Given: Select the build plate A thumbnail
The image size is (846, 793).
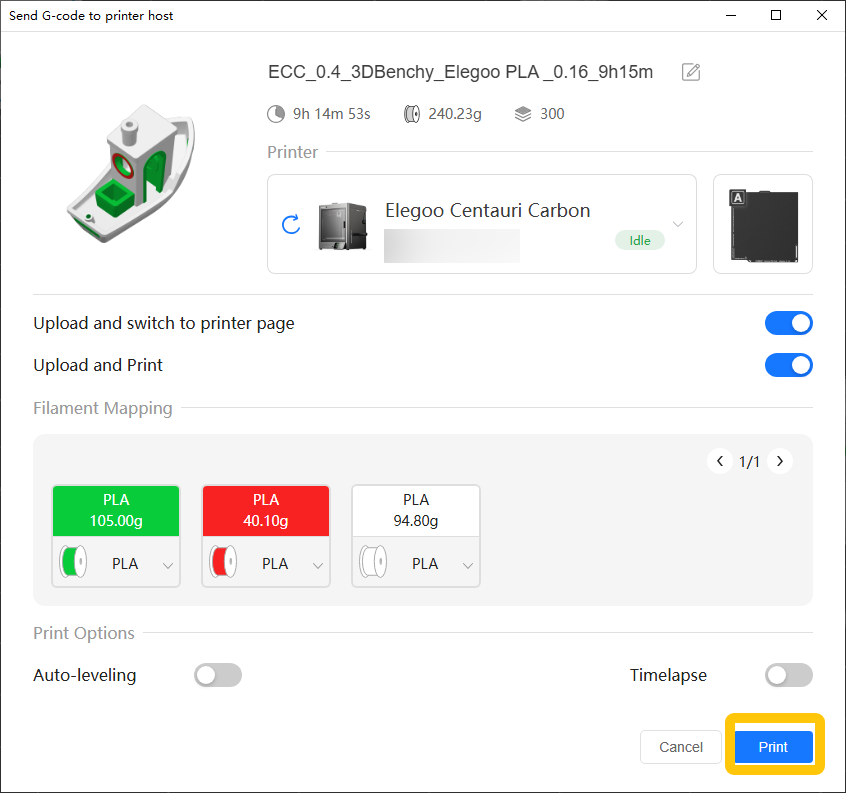Looking at the screenshot, I should click(x=763, y=224).
